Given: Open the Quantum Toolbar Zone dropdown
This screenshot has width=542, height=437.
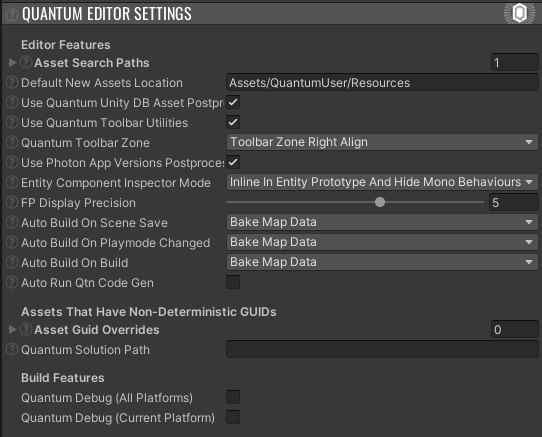Looking at the screenshot, I should [x=382, y=142].
